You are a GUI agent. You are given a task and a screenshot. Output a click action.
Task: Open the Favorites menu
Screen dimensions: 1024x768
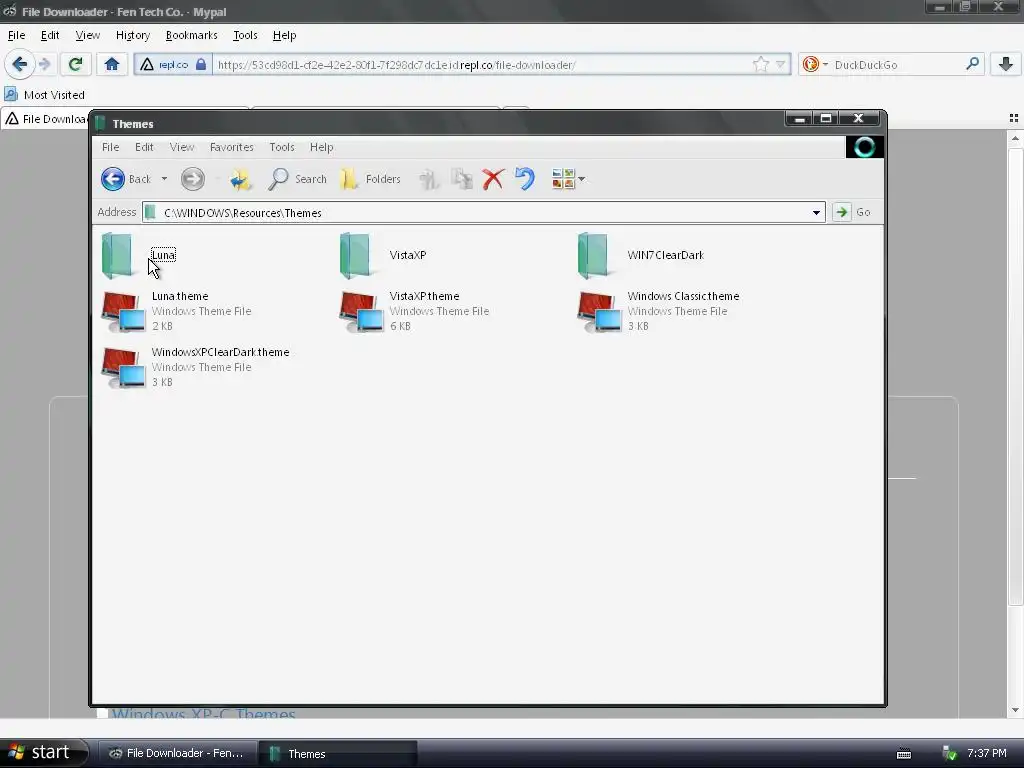[231, 147]
